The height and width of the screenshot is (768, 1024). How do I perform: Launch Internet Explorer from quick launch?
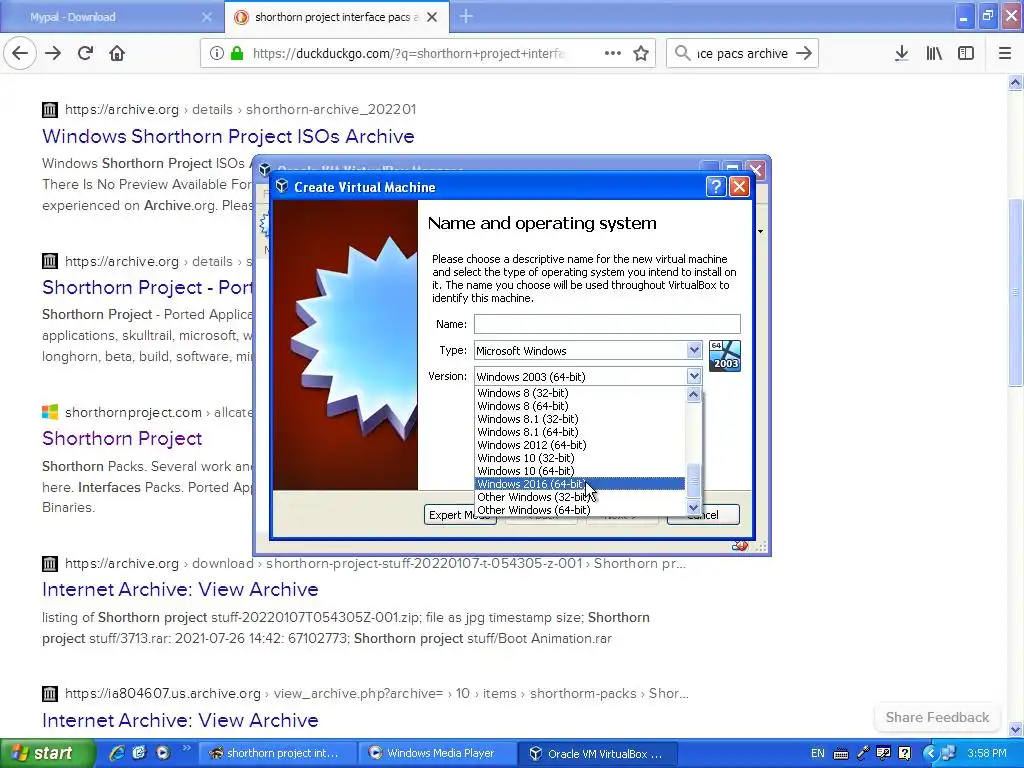(117, 753)
